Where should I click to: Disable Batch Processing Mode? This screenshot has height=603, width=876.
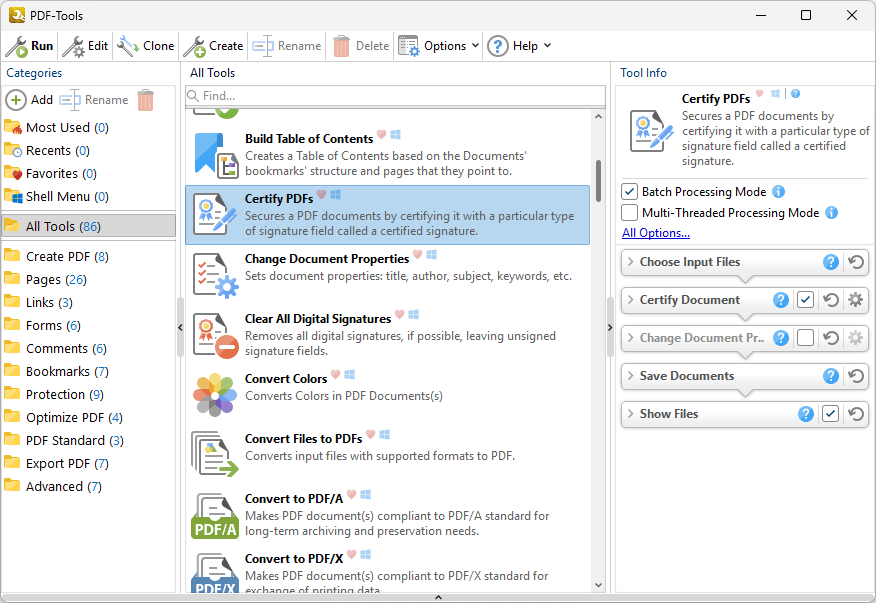point(630,192)
